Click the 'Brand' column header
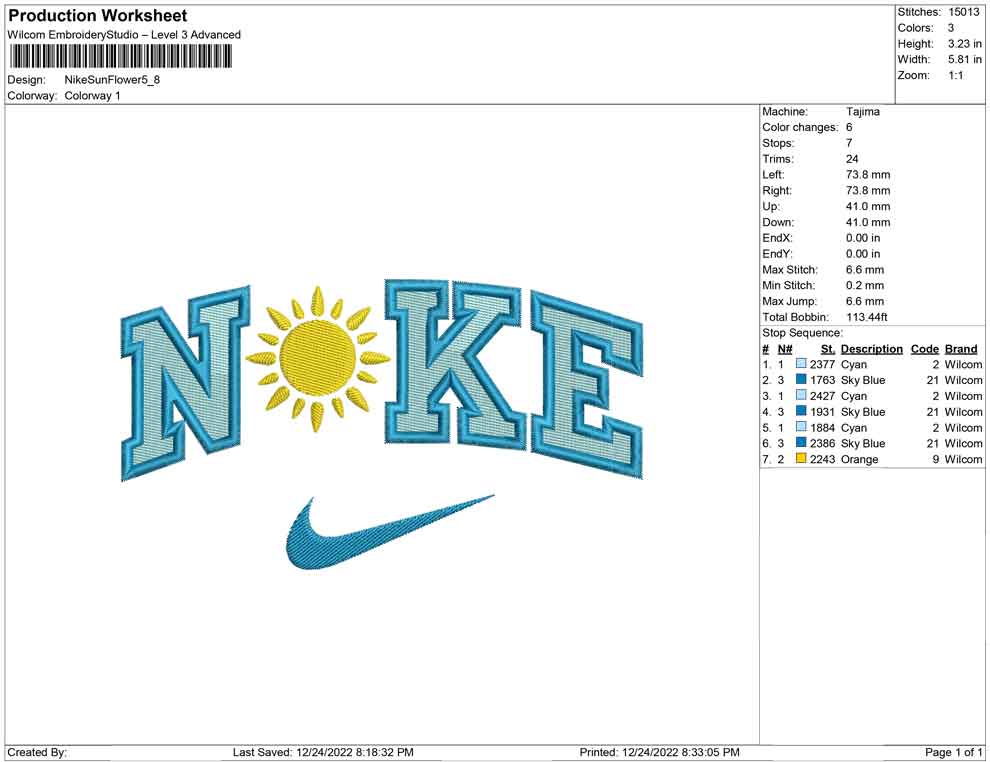Screen dimensions: 990x762 coord(961,348)
